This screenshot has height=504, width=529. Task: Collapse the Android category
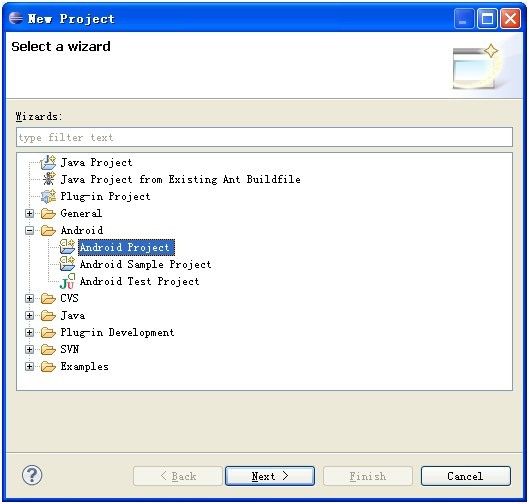tap(29, 231)
